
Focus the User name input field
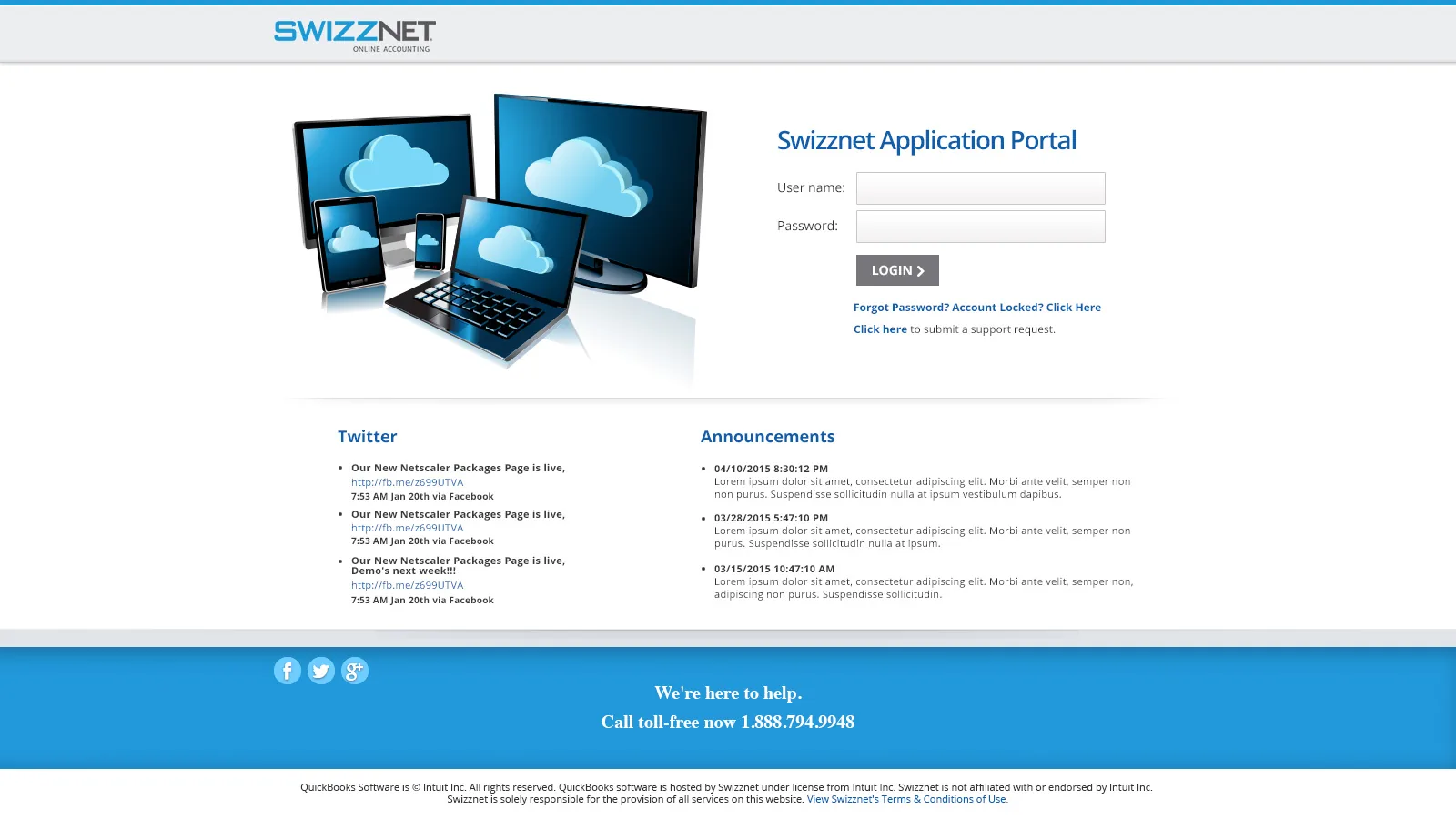tap(981, 188)
